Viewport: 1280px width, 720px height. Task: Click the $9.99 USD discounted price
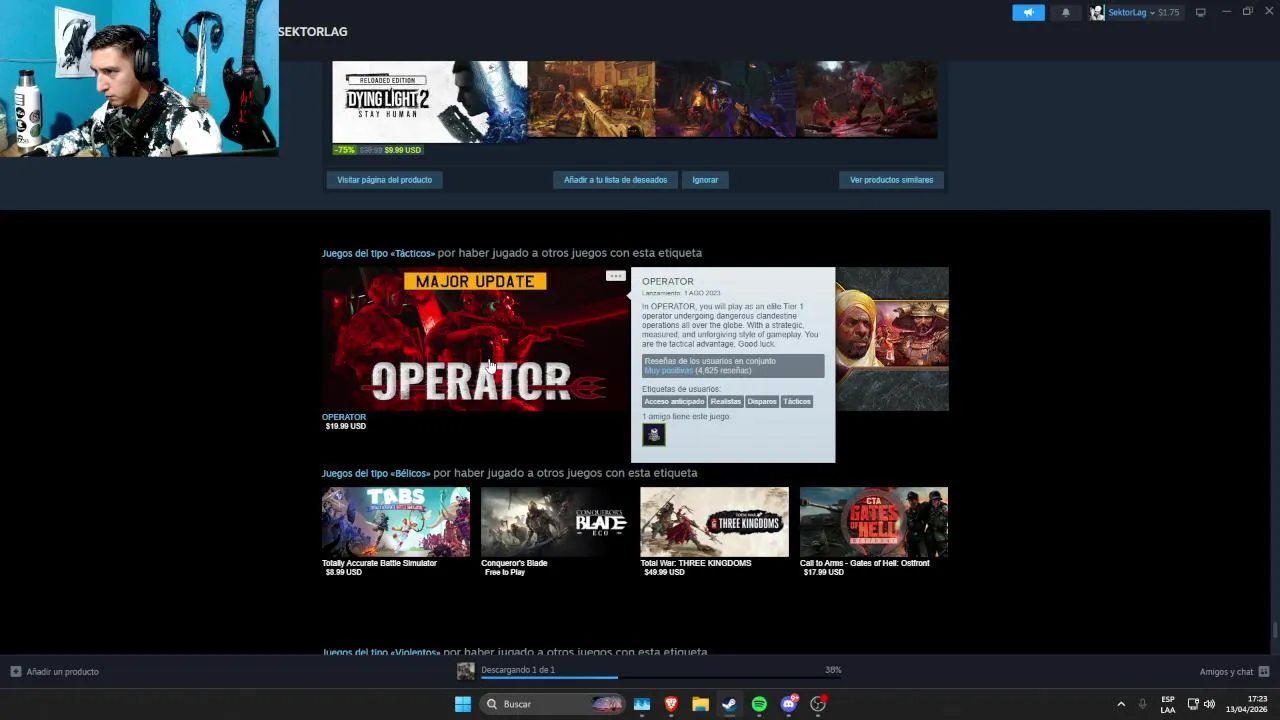tap(403, 150)
